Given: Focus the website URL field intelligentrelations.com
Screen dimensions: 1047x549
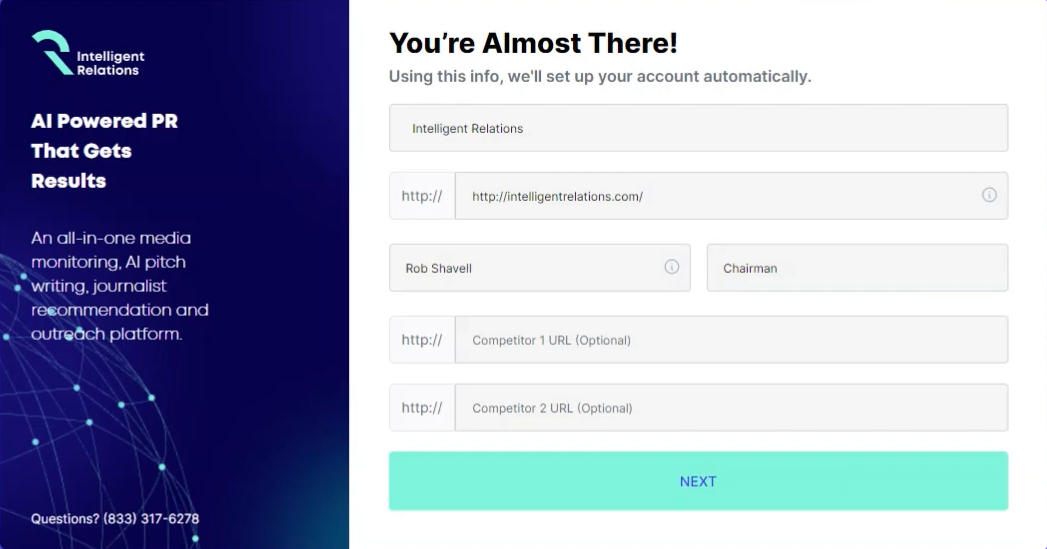Looking at the screenshot, I should [731, 196].
